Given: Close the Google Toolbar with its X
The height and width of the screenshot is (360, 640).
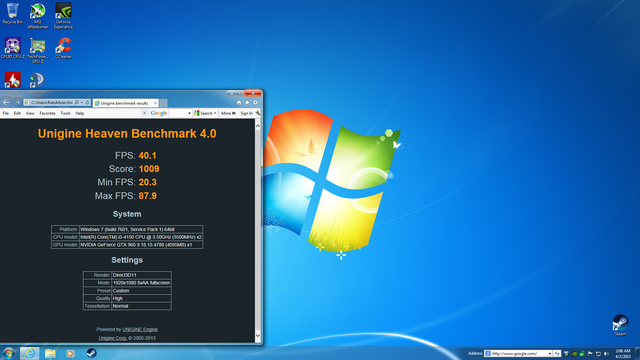Looking at the screenshot, I should pos(144,113).
